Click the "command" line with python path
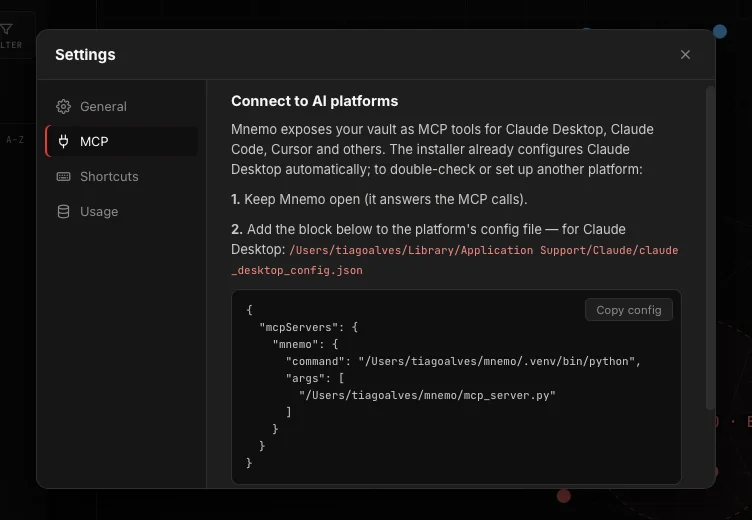Image resolution: width=752 pixels, height=520 pixels. [463, 361]
